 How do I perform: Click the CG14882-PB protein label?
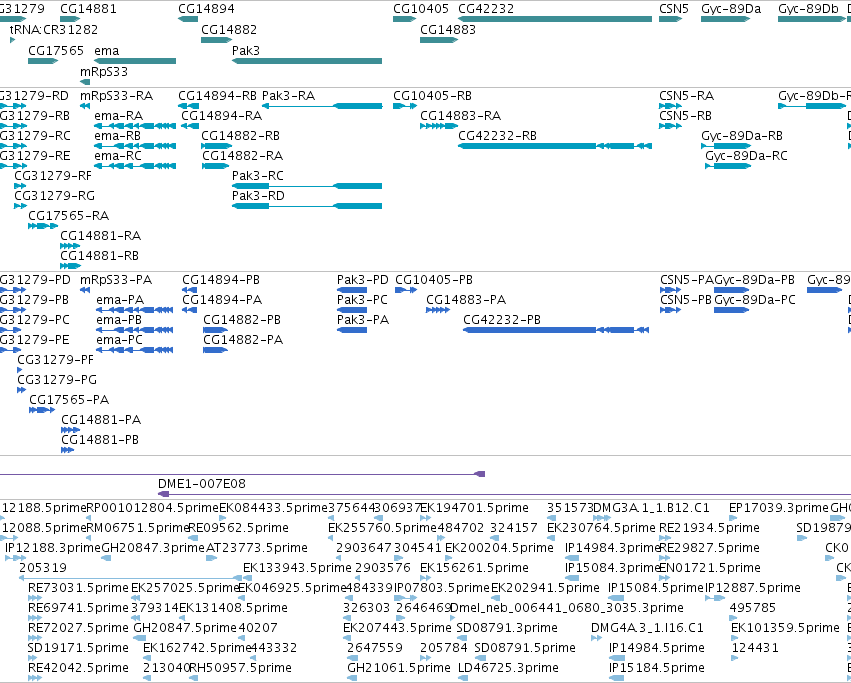coord(242,320)
